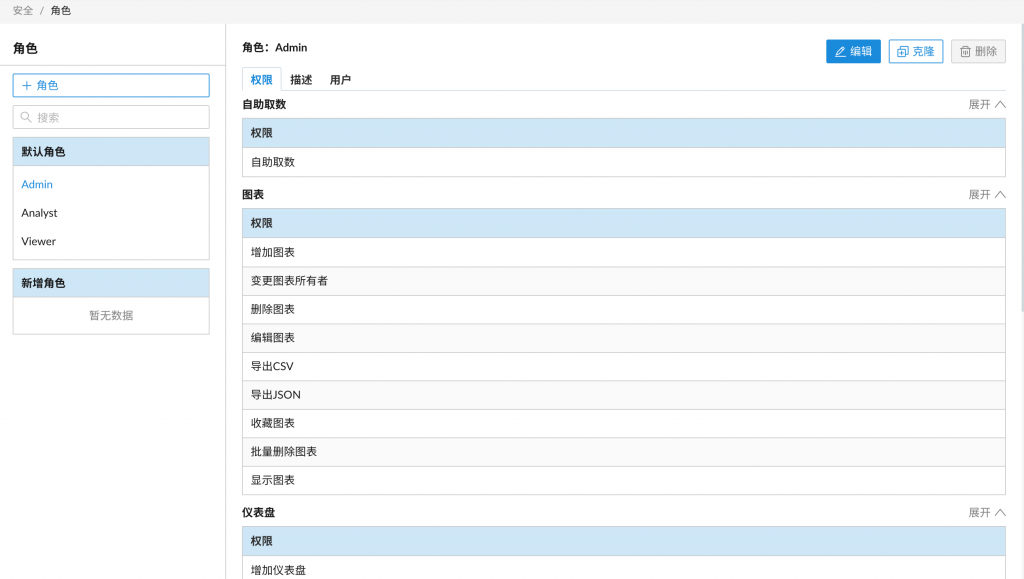Go to 安全 in the breadcrumb

click(23, 10)
